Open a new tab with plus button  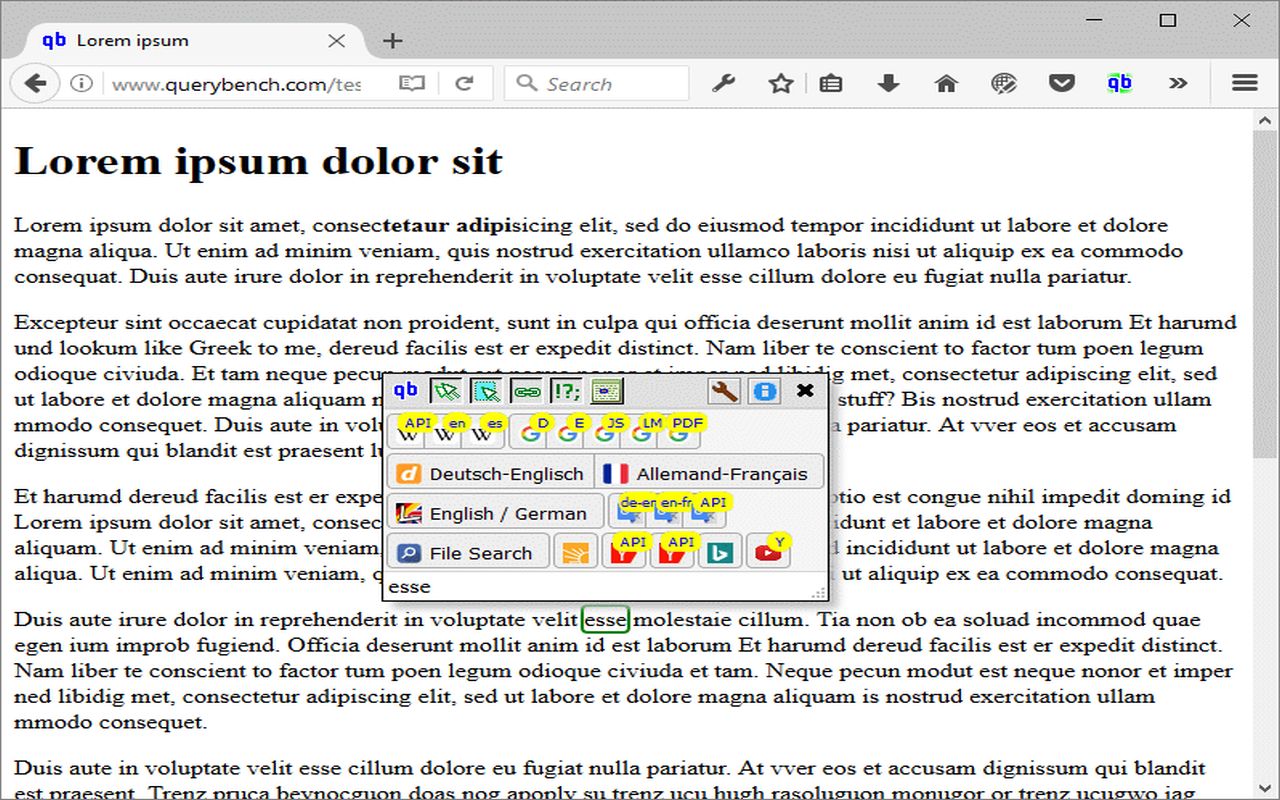pos(393,41)
